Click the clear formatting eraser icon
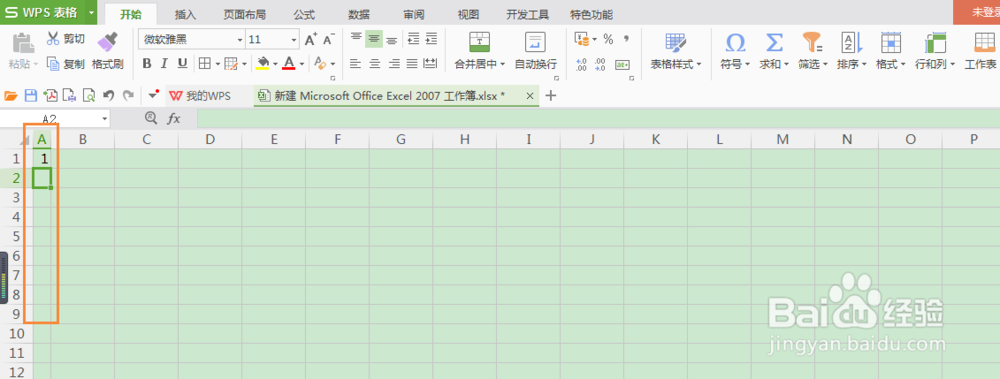1000x379 pixels. pyautogui.click(x=320, y=63)
